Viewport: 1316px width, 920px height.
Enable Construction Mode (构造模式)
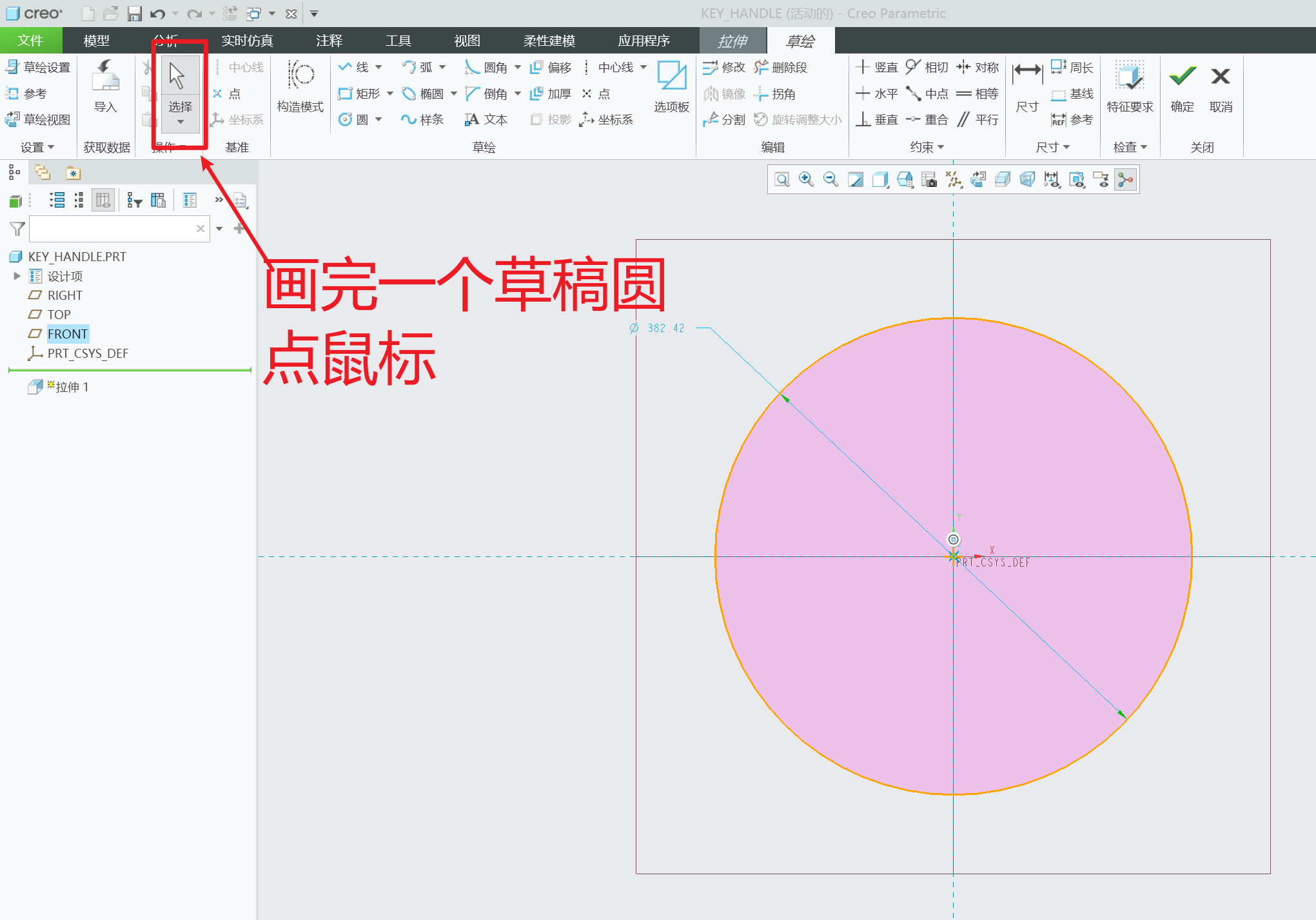(299, 90)
